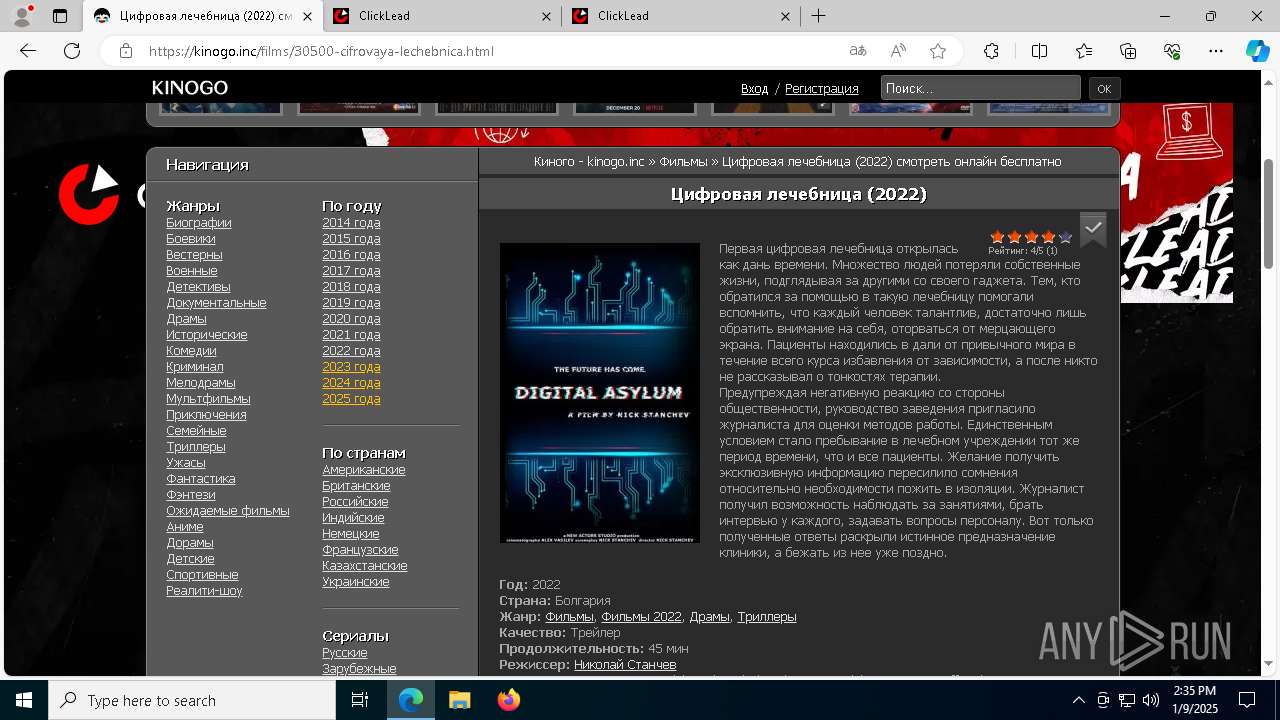Mark film with bookmark check icon

1093,229
